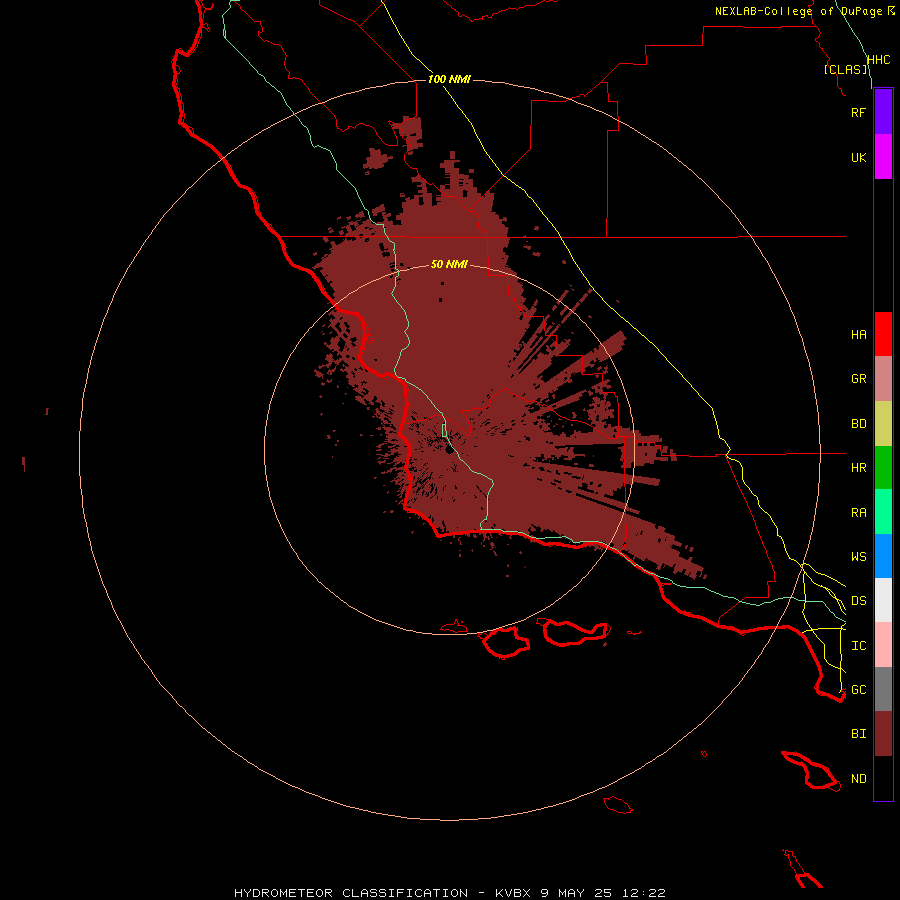Screen dimensions: 900x900
Task: Click the NEXLAB-College of DuPage credit text
Action: [798, 11]
